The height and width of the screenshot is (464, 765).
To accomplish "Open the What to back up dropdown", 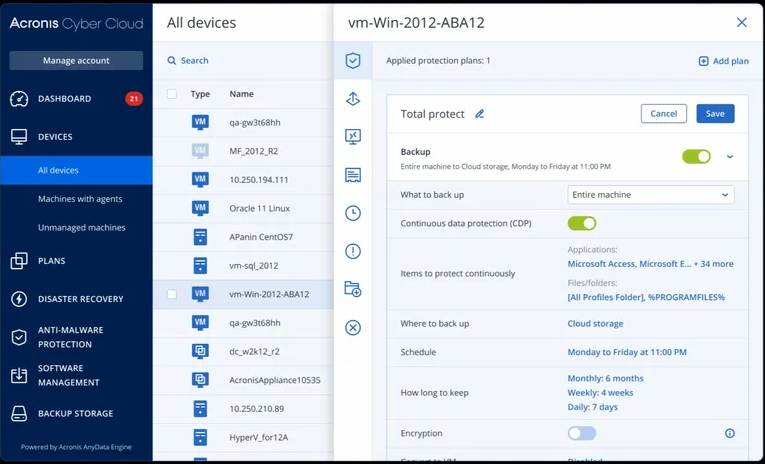I will 651,195.
